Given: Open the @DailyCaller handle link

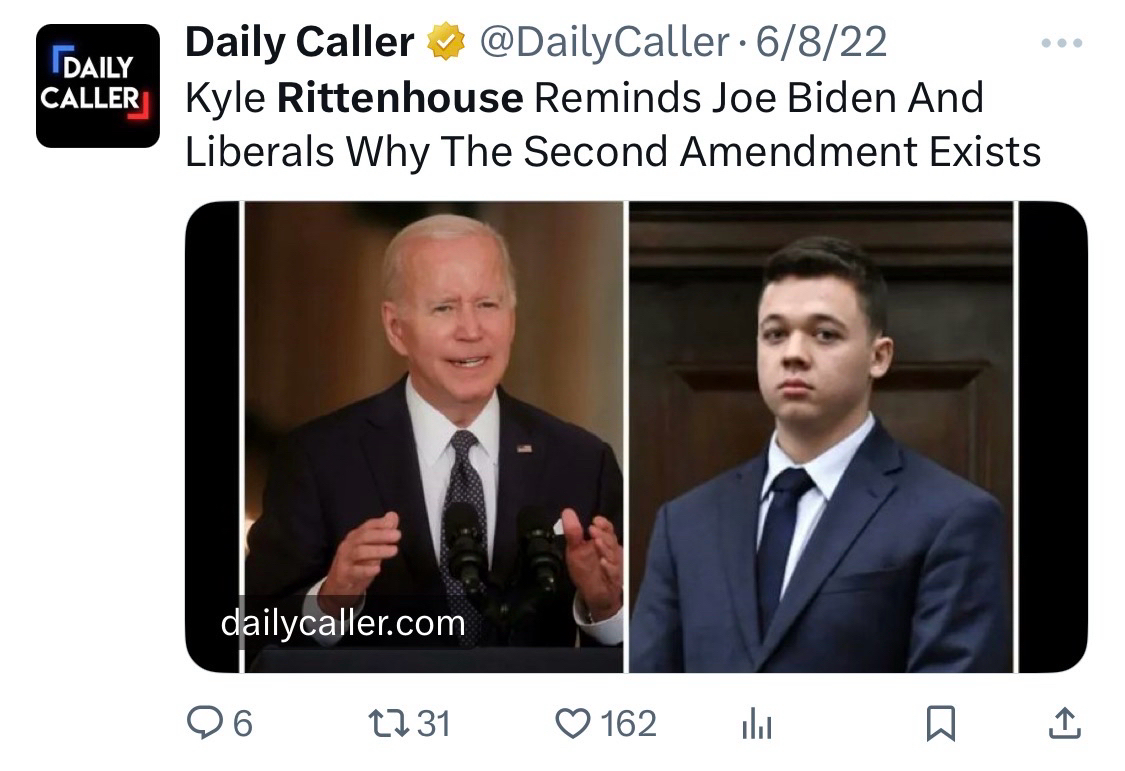Looking at the screenshot, I should click(x=604, y=42).
